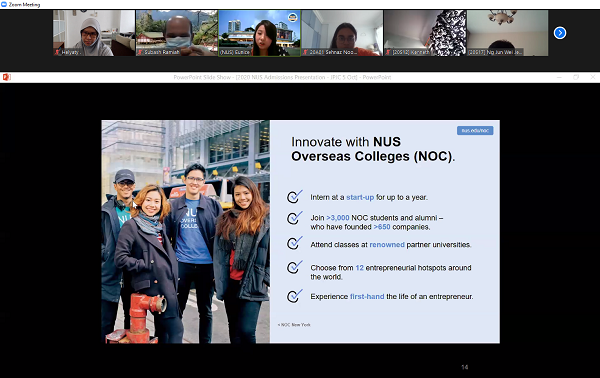Select (NUS) Eunice's video thumbnail
The image size is (600, 378).
[259, 33]
